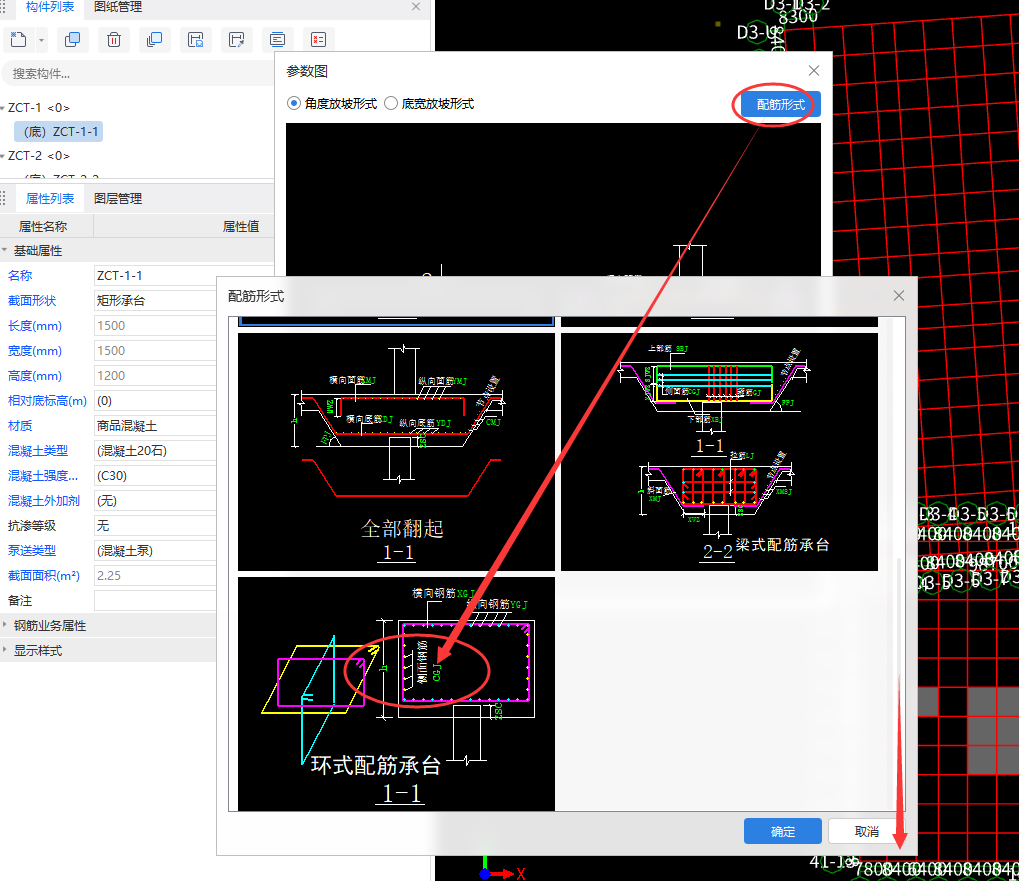The width and height of the screenshot is (1019, 881).
Task: Close the component list panel
Action: [x=416, y=6]
